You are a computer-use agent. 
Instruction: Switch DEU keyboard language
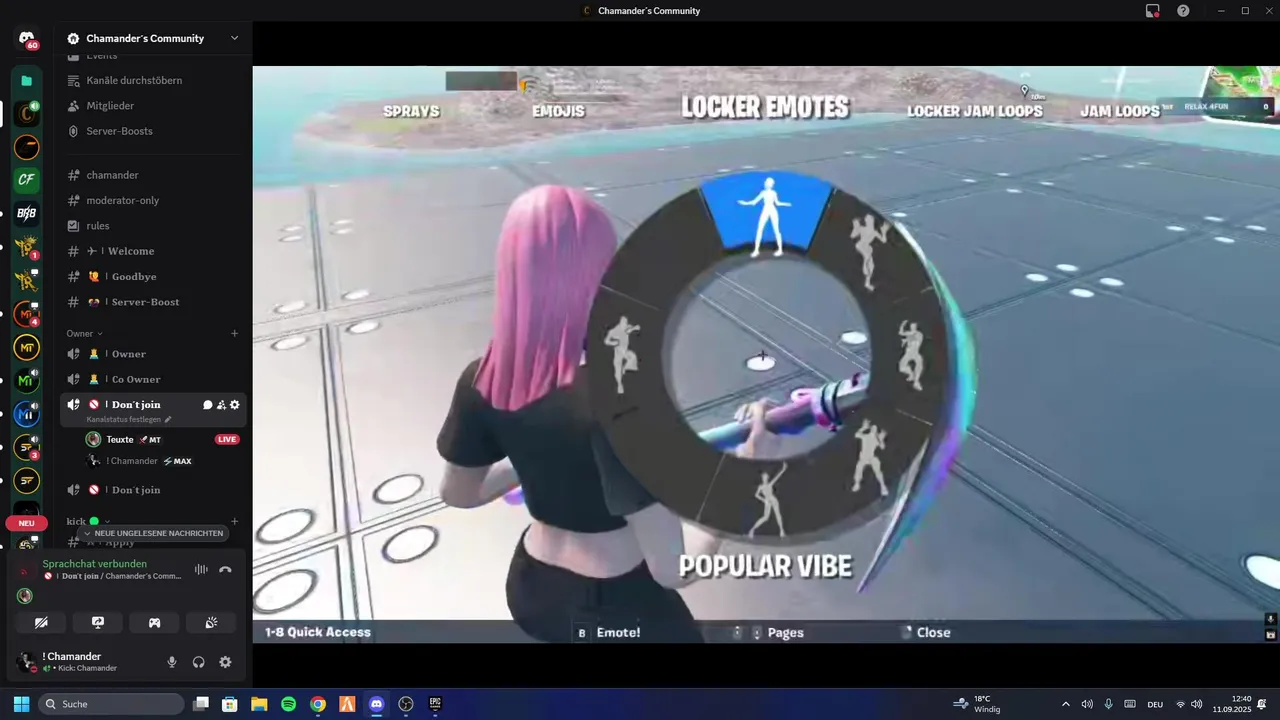[x=1155, y=704]
